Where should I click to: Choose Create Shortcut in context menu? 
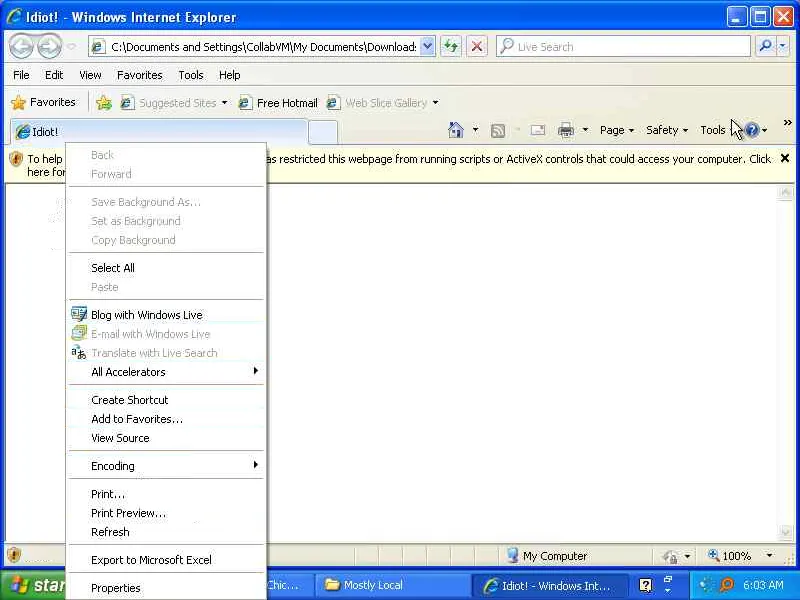click(166, 400)
